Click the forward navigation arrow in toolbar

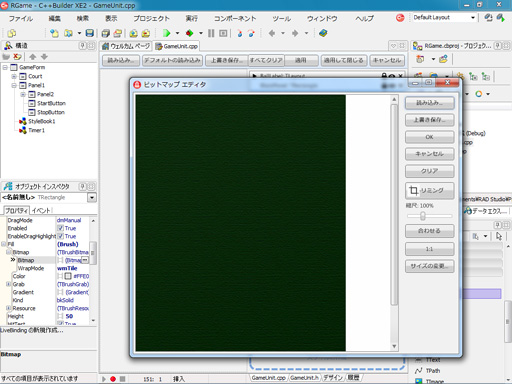(295, 33)
